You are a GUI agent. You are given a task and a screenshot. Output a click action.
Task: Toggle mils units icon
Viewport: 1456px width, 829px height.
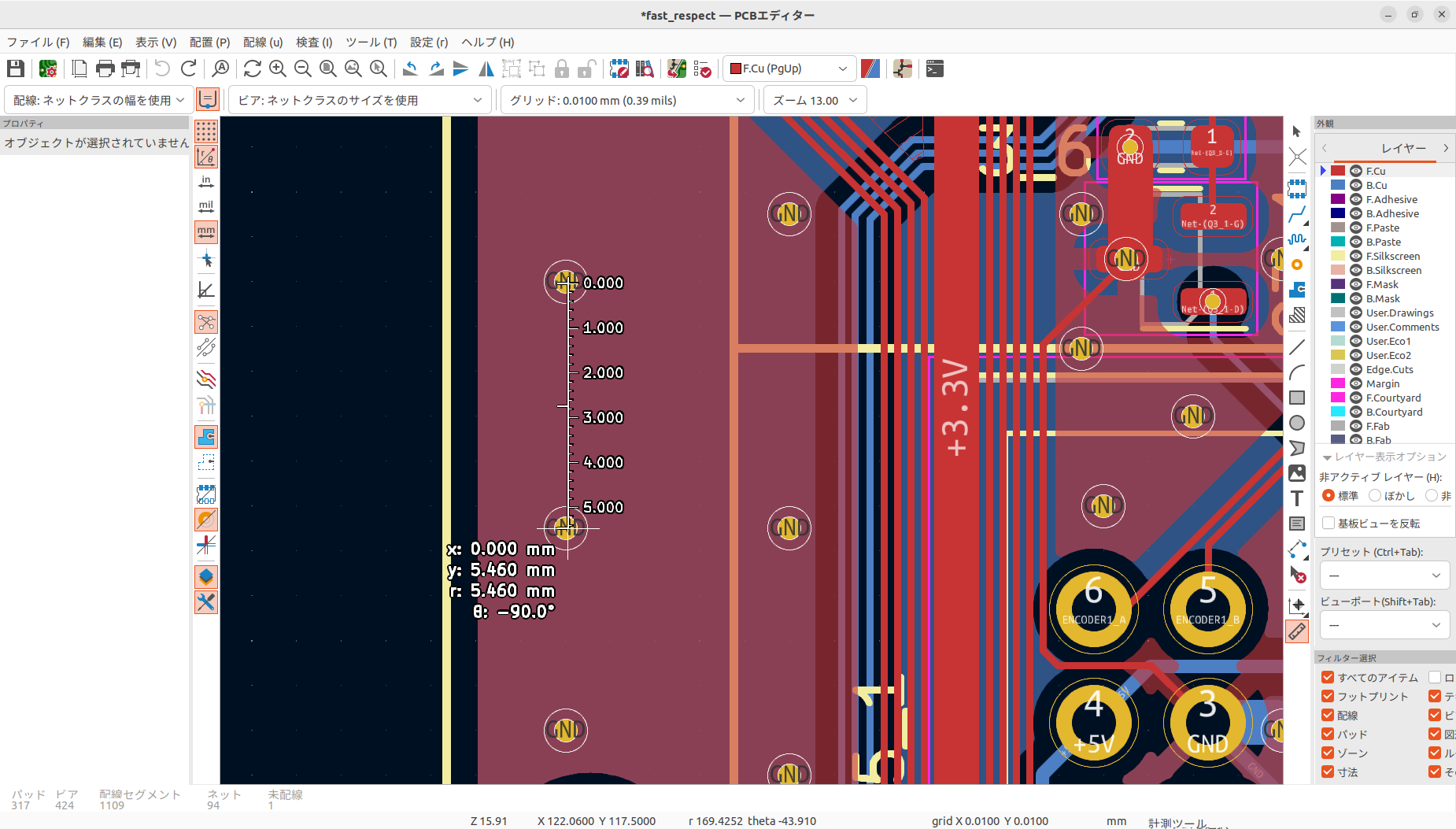coord(206,207)
